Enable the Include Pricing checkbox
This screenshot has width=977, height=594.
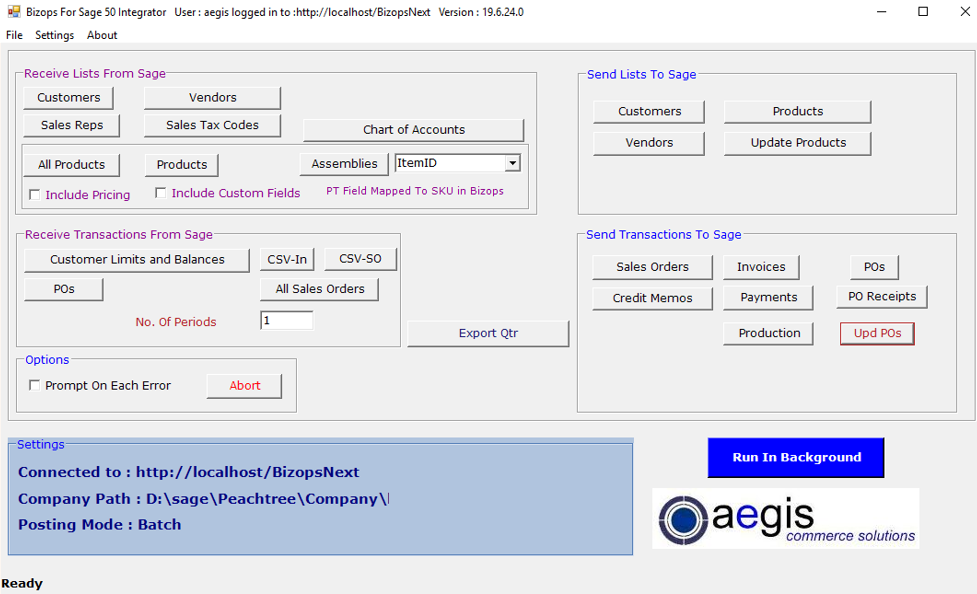(35, 194)
